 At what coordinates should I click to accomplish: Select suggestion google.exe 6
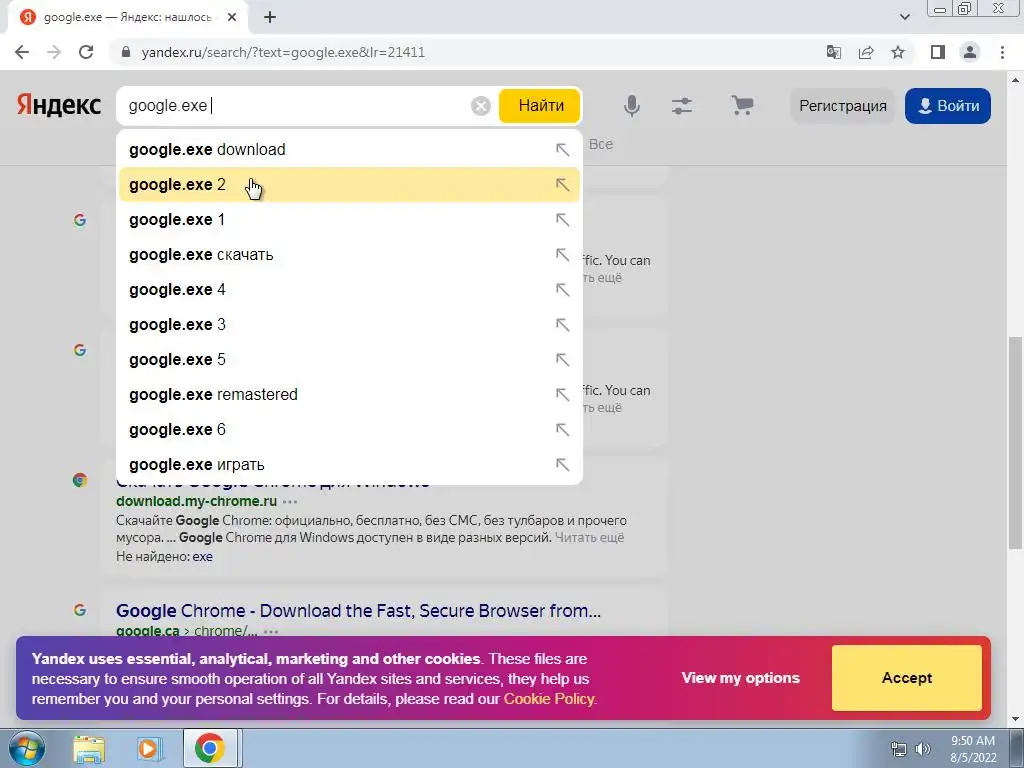point(349,429)
